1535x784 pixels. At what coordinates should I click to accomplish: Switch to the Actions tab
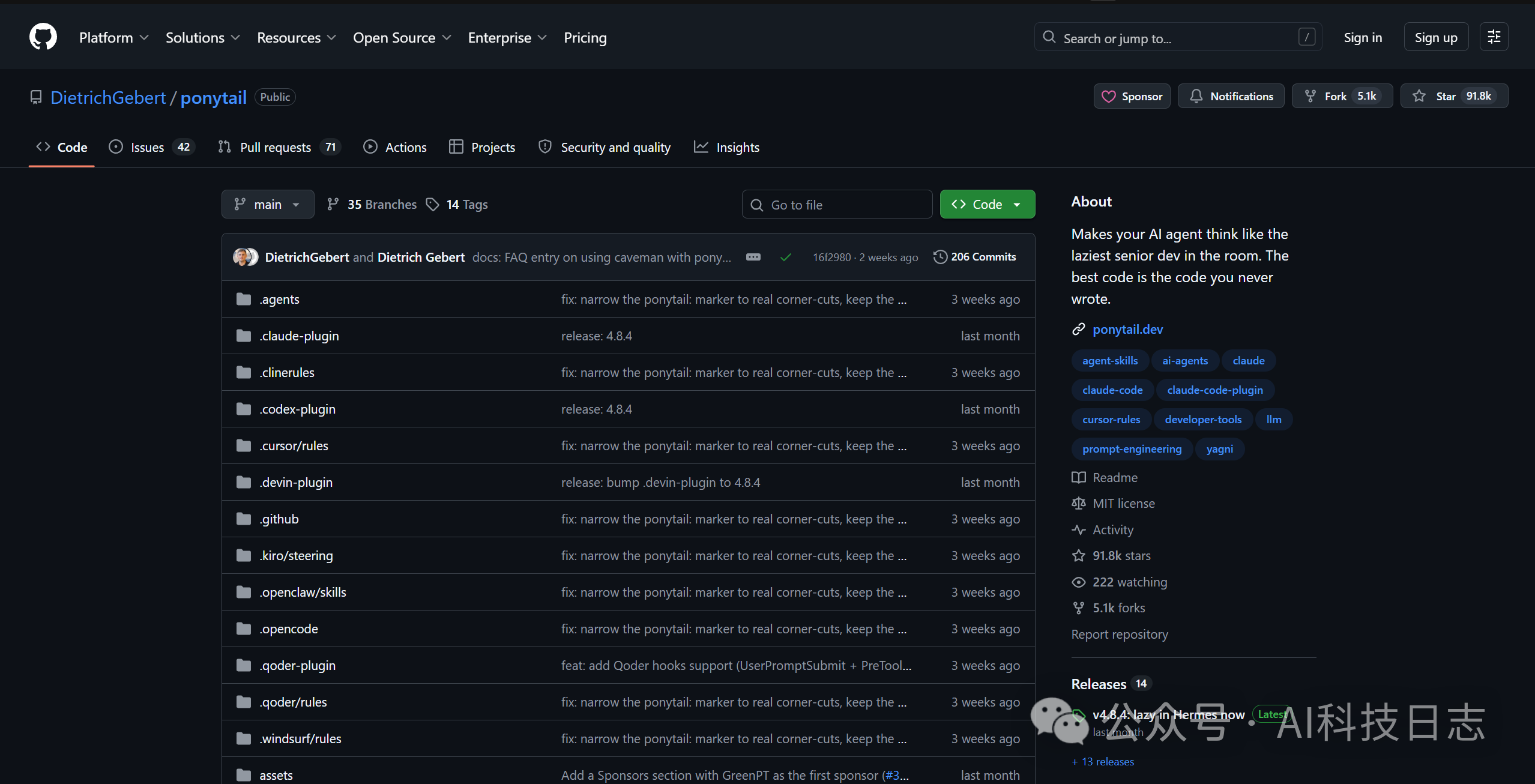pos(395,147)
